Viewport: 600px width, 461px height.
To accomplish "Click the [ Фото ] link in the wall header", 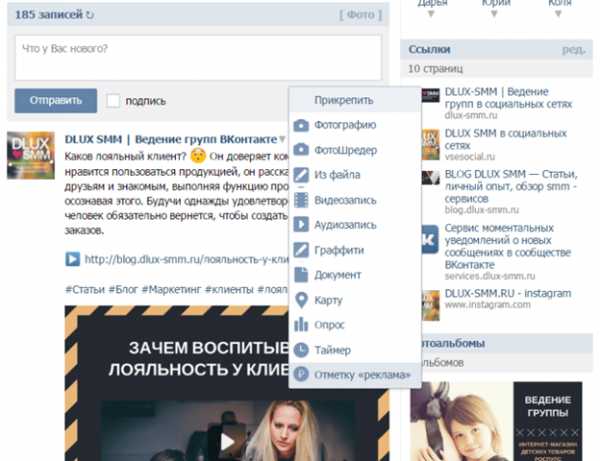I will pyautogui.click(x=360, y=15).
